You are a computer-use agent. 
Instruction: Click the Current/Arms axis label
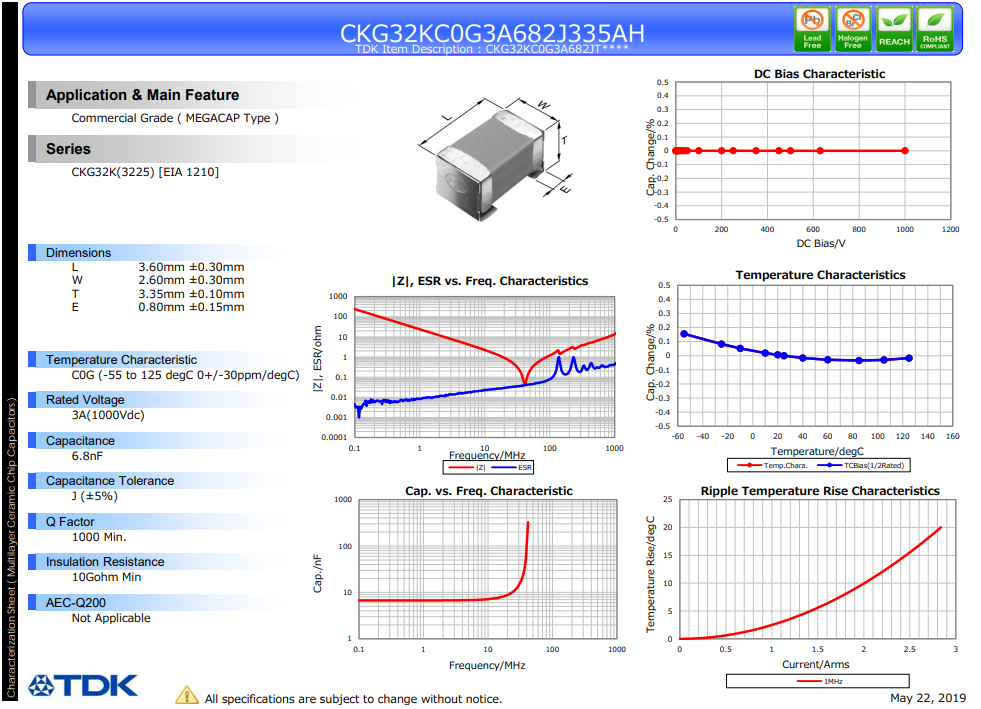[816, 665]
